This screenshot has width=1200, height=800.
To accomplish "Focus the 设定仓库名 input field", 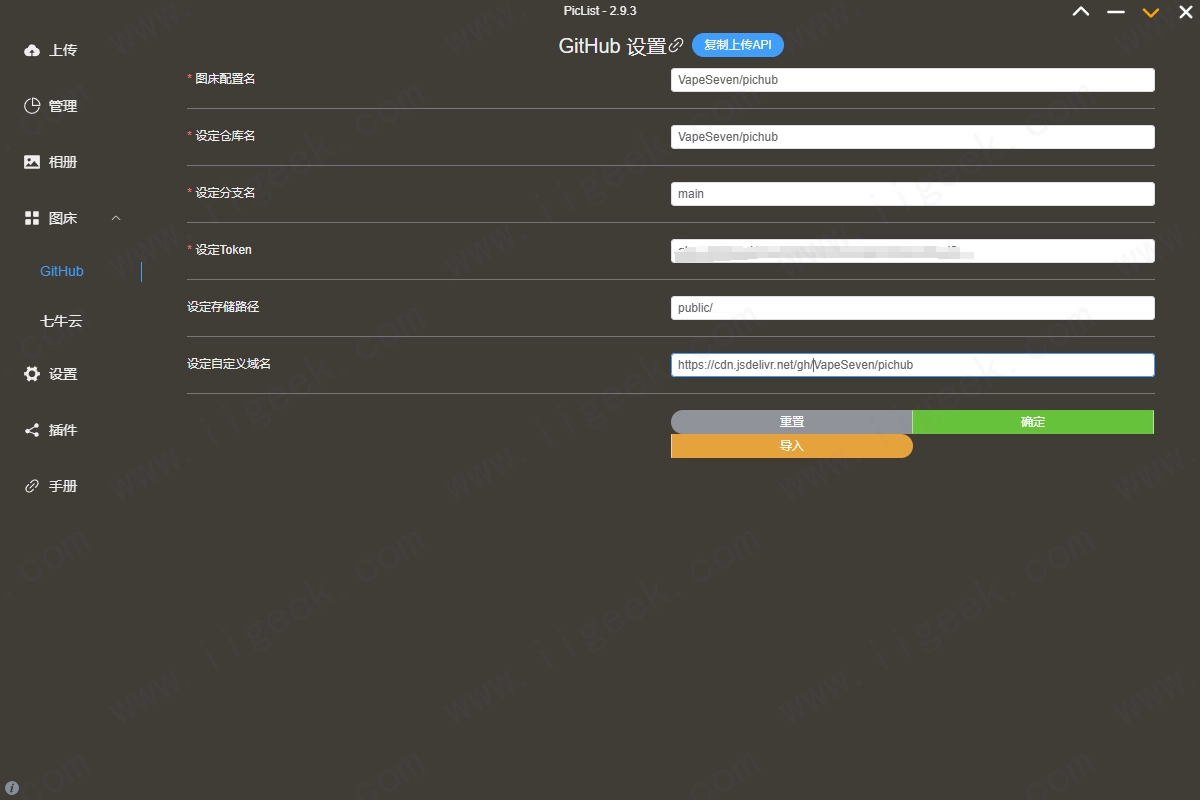I will tap(913, 137).
